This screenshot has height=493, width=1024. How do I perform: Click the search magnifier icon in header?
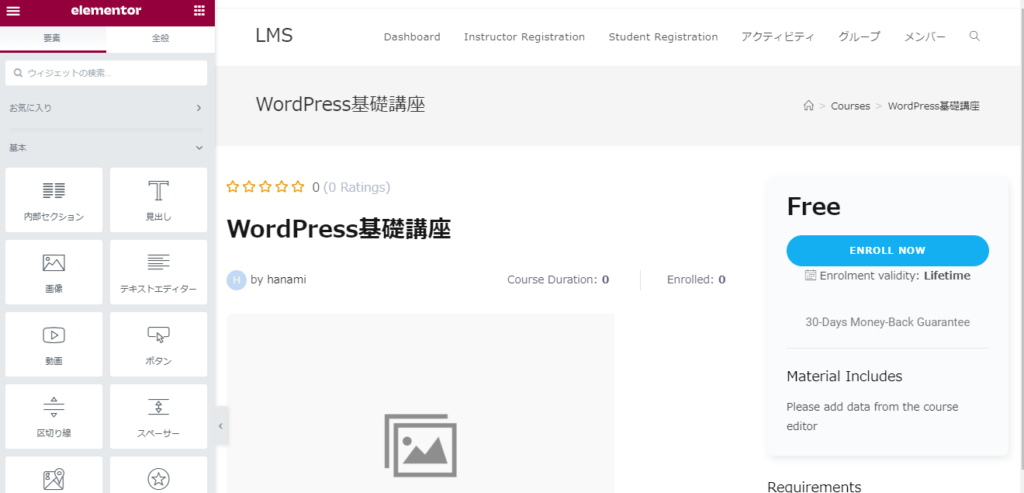point(975,37)
